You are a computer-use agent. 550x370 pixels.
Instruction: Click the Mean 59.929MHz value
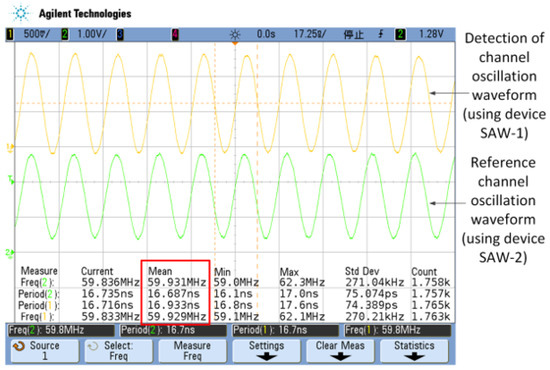tap(176, 317)
